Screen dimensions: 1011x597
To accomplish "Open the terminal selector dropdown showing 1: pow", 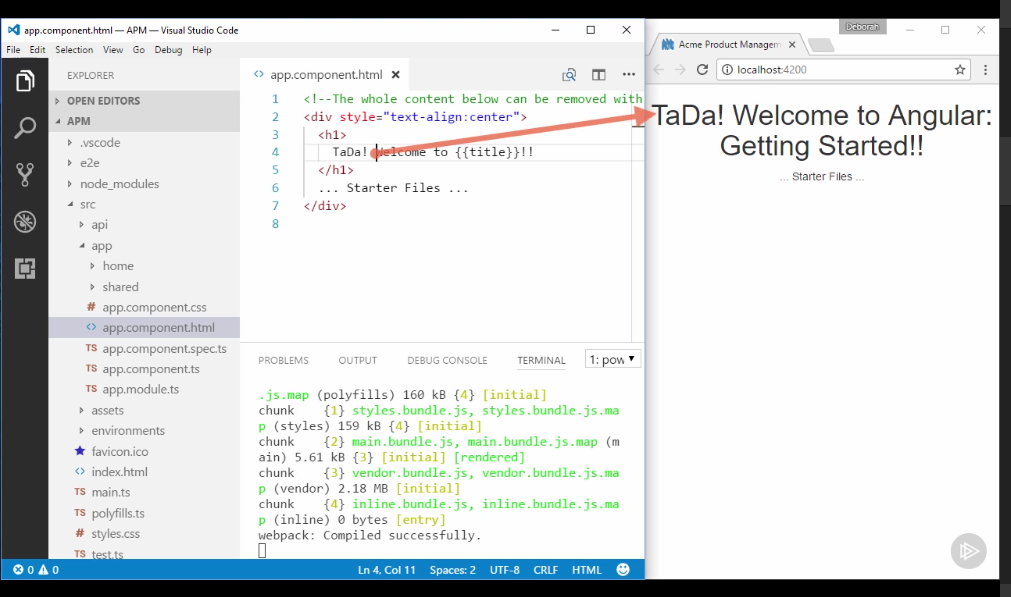I will 611,358.
